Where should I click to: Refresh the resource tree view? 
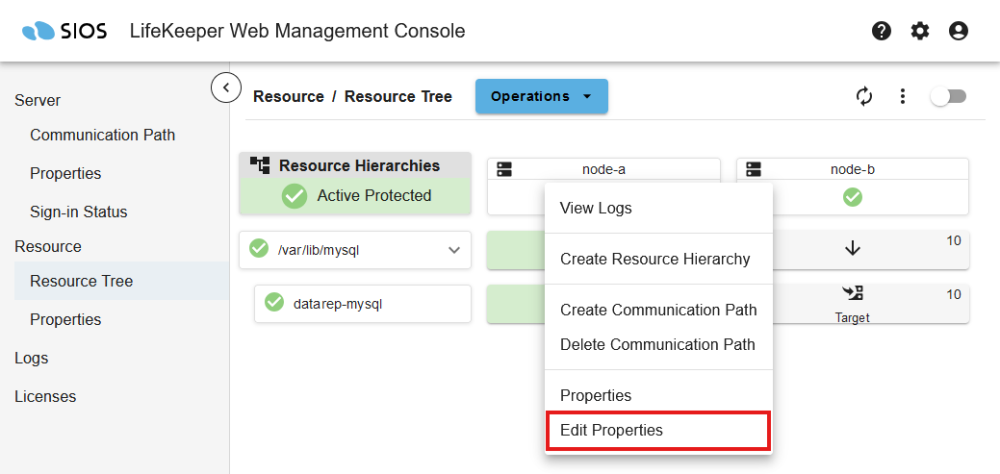click(864, 96)
